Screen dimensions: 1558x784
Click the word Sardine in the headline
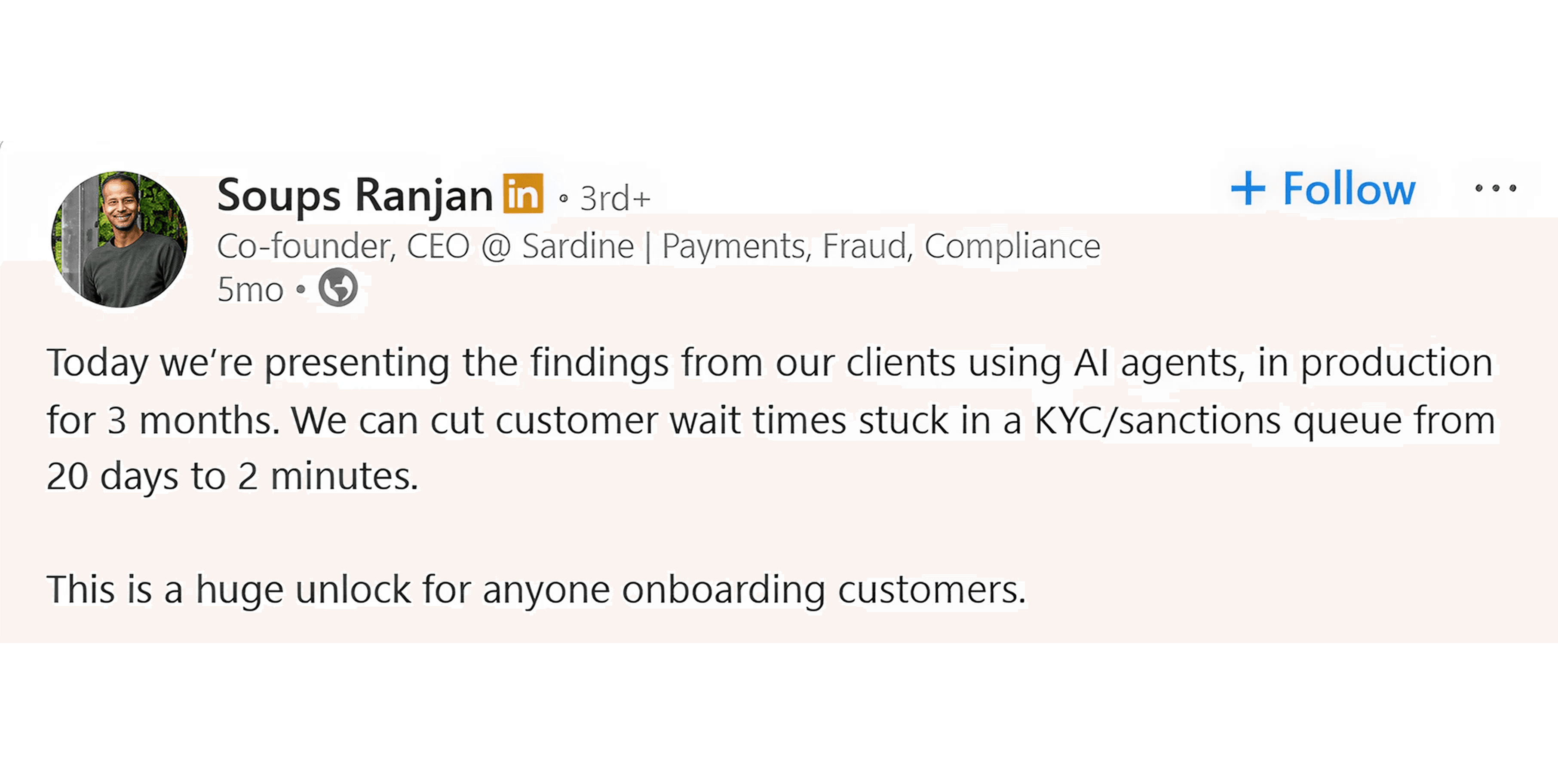pos(578,246)
